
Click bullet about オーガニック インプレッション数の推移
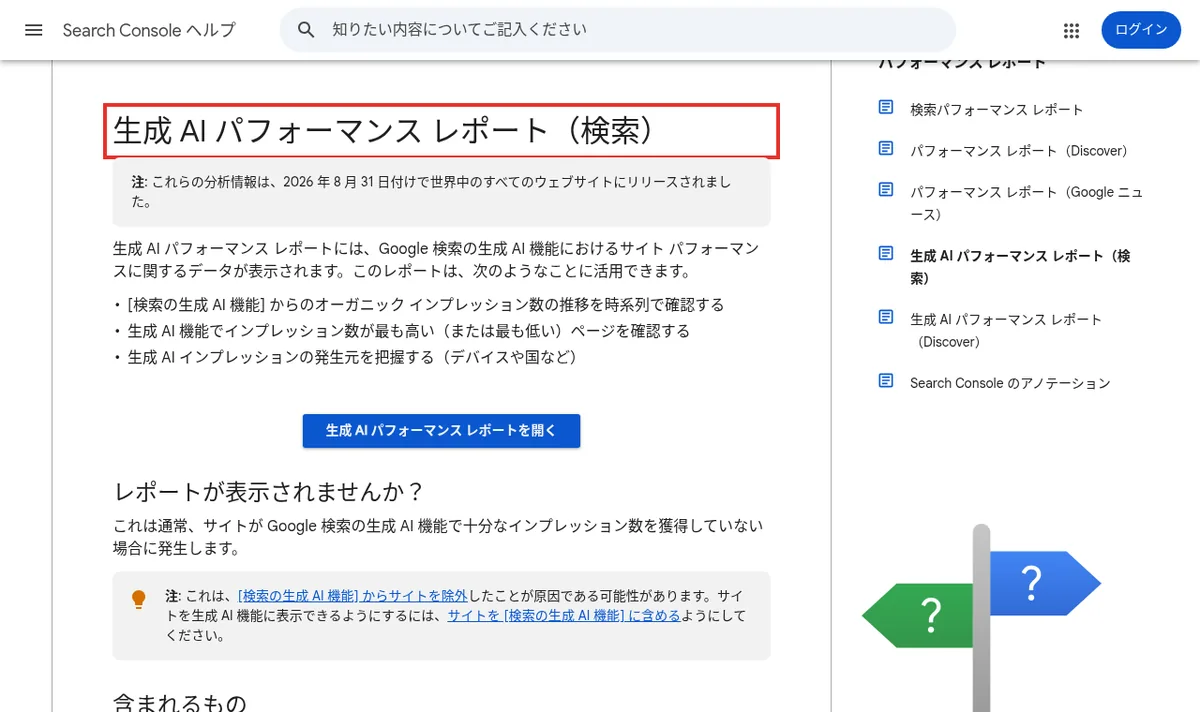pyautogui.click(x=425, y=304)
